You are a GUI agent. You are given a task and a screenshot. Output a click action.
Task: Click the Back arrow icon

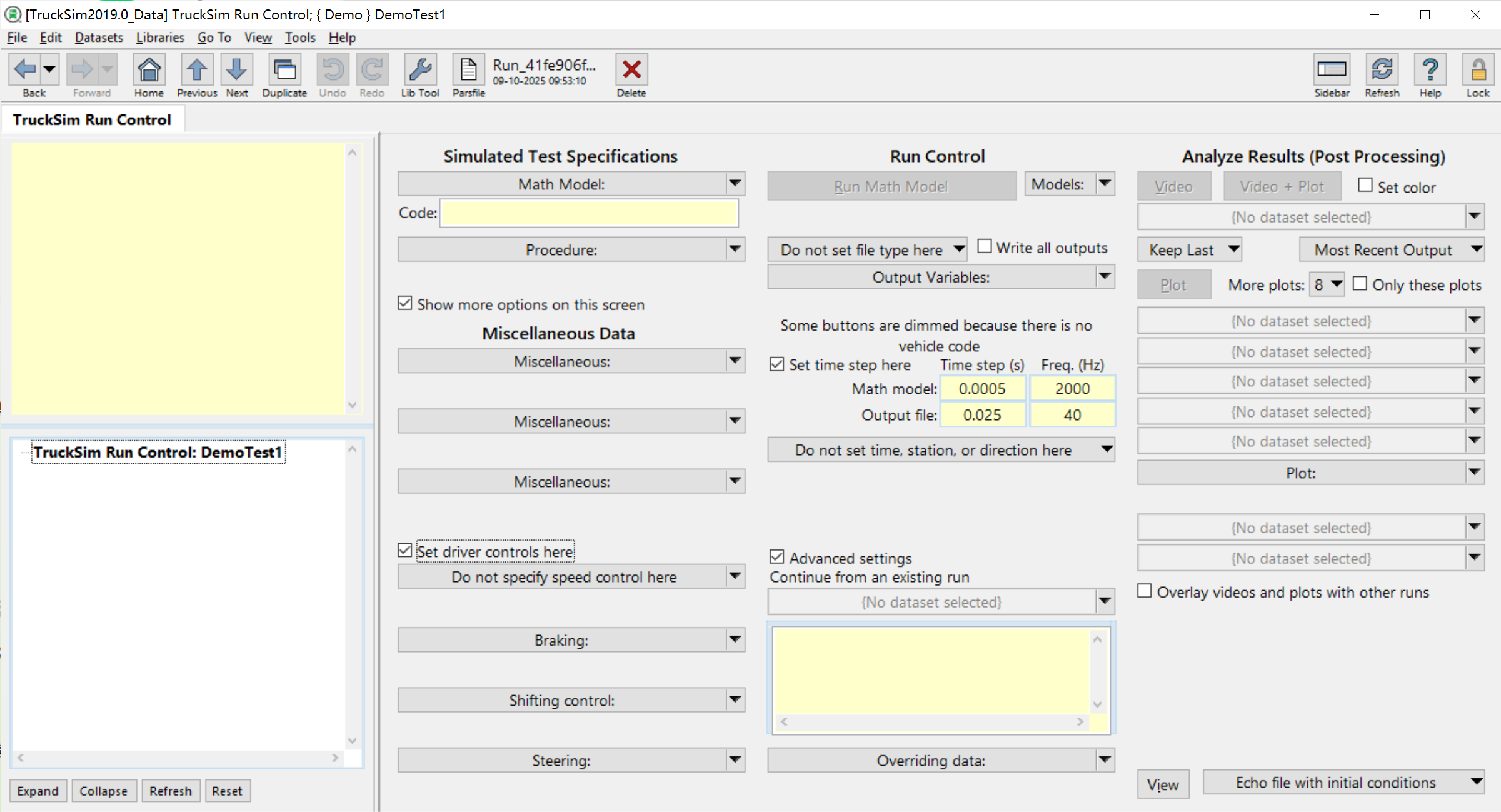(x=25, y=69)
